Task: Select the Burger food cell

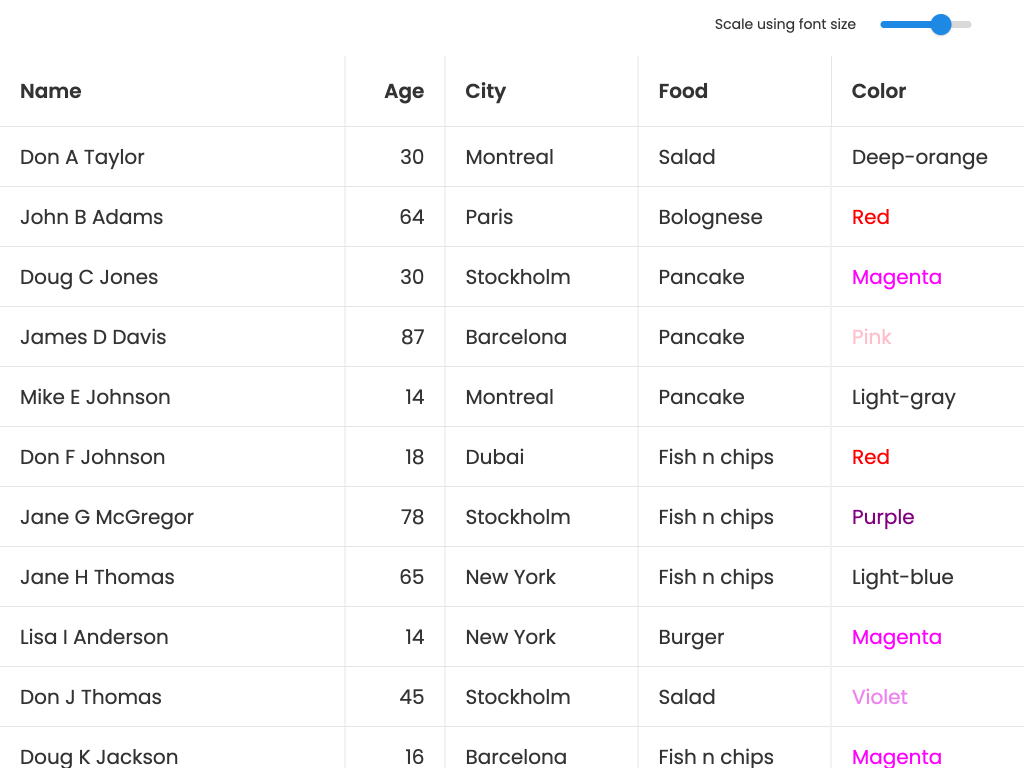Action: coord(691,637)
